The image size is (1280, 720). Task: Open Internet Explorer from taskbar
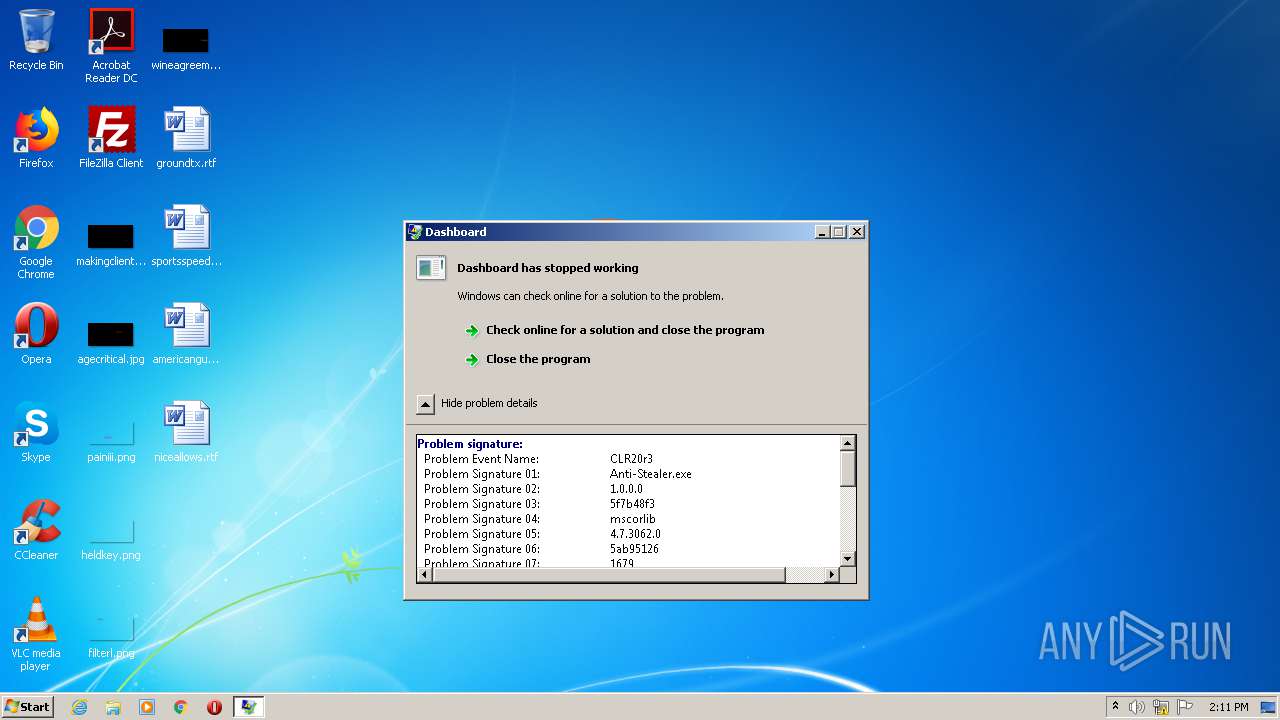point(79,707)
